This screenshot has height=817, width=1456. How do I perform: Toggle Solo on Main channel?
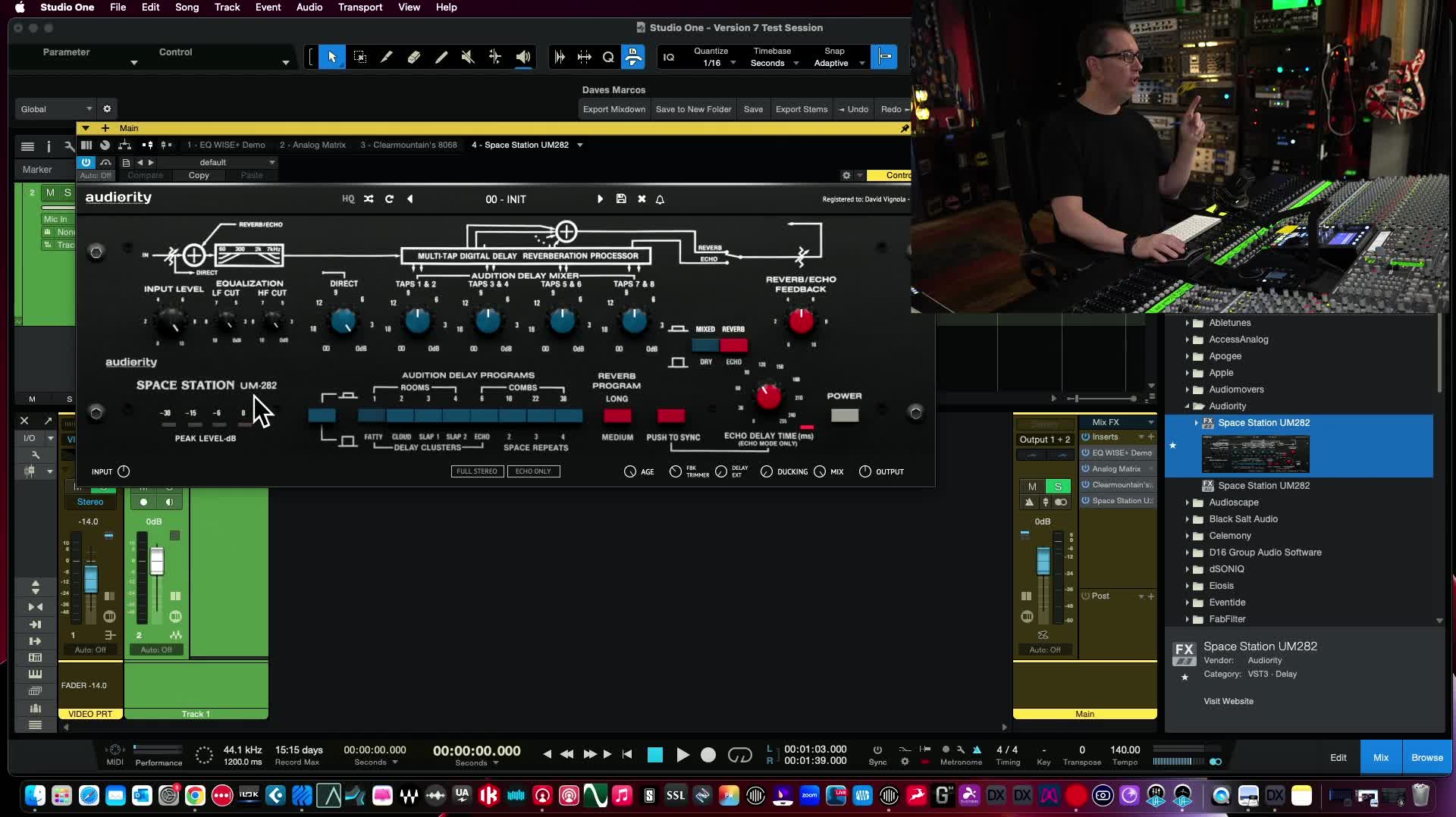[x=1058, y=487]
